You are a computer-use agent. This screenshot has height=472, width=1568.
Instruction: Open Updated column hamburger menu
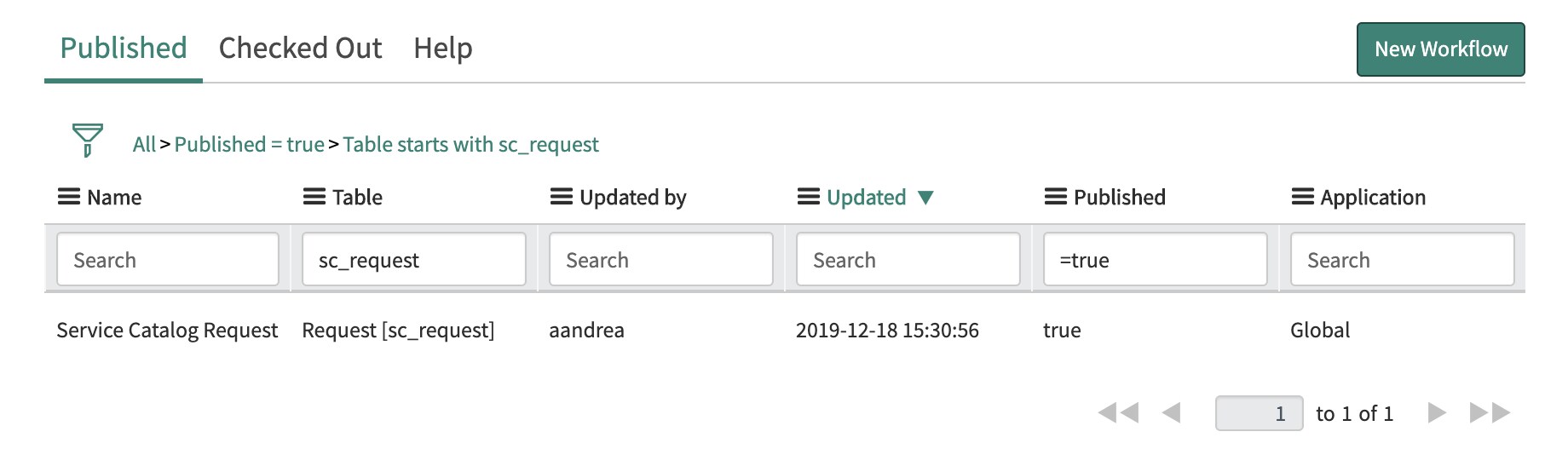[x=809, y=198]
